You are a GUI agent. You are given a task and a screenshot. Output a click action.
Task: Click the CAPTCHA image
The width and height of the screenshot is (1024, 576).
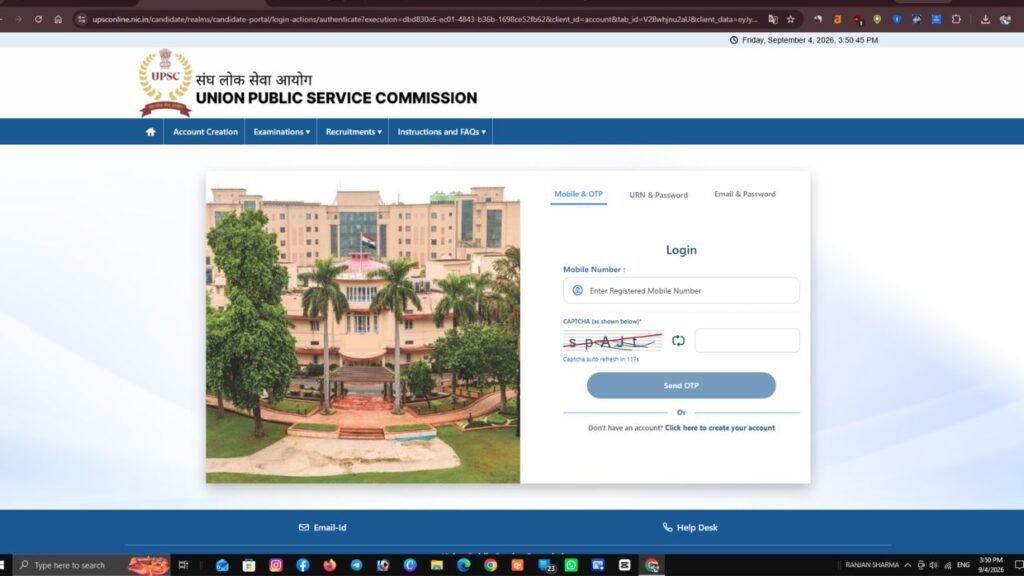pyautogui.click(x=613, y=342)
